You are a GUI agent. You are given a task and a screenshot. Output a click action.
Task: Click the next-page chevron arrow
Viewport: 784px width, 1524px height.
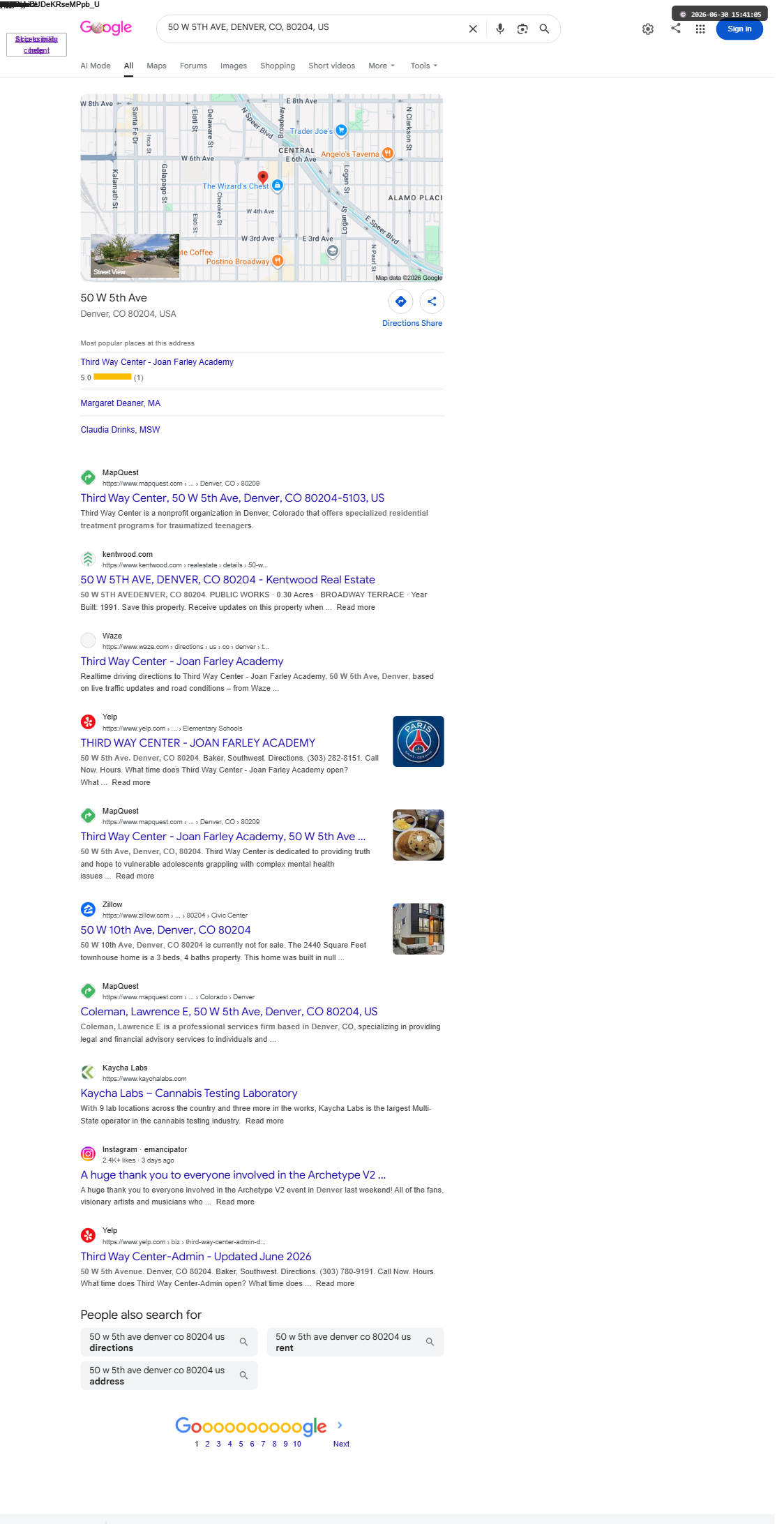tap(340, 1425)
